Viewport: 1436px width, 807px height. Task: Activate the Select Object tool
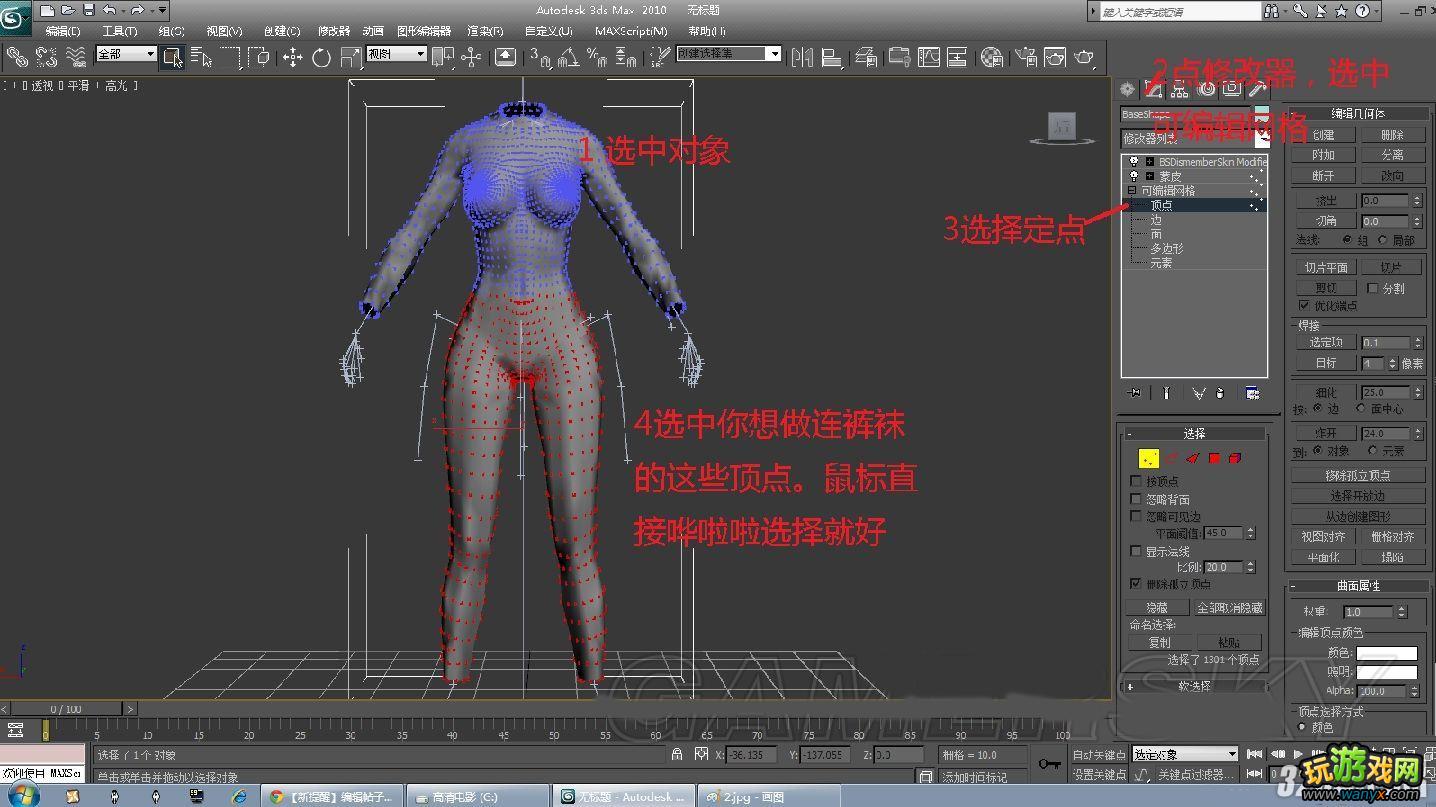[172, 57]
